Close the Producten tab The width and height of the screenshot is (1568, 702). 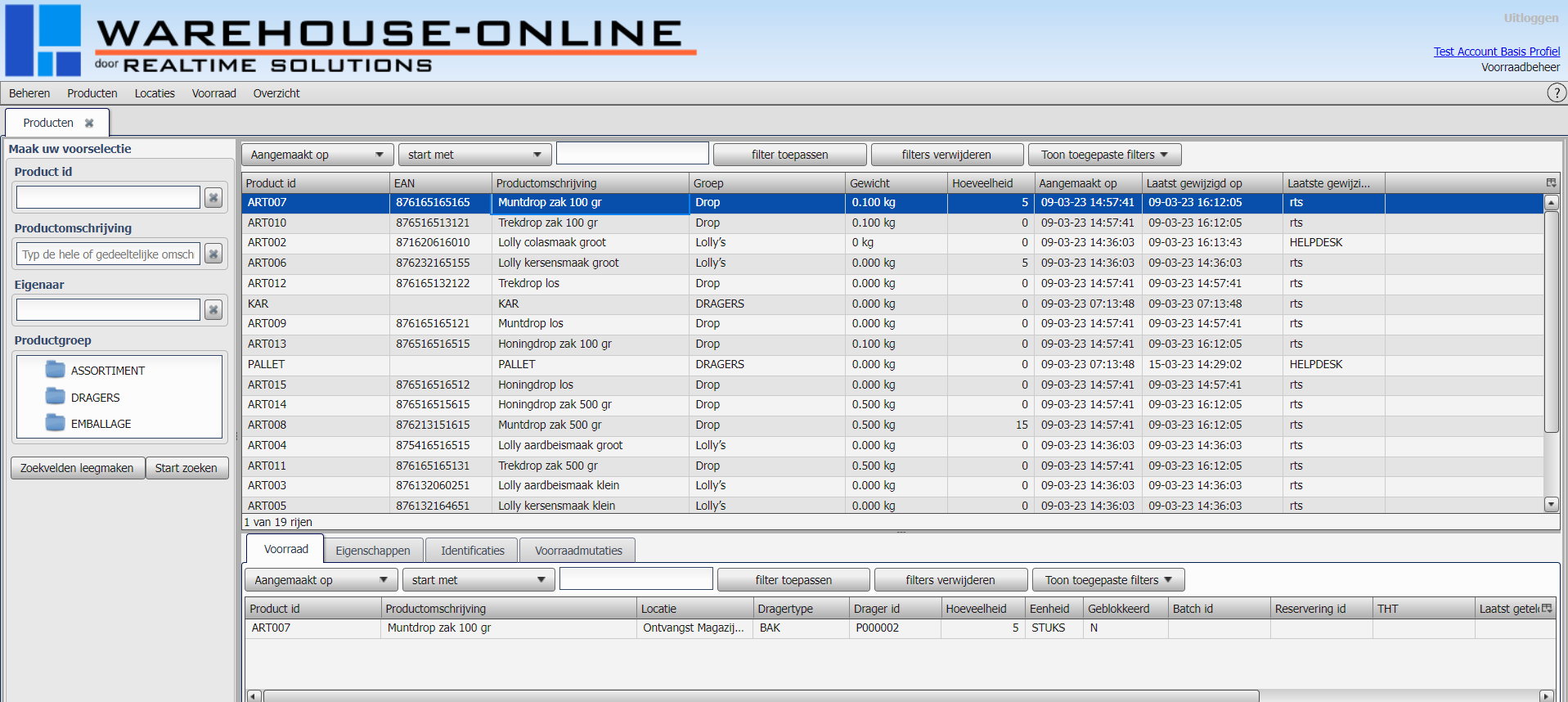coord(89,123)
